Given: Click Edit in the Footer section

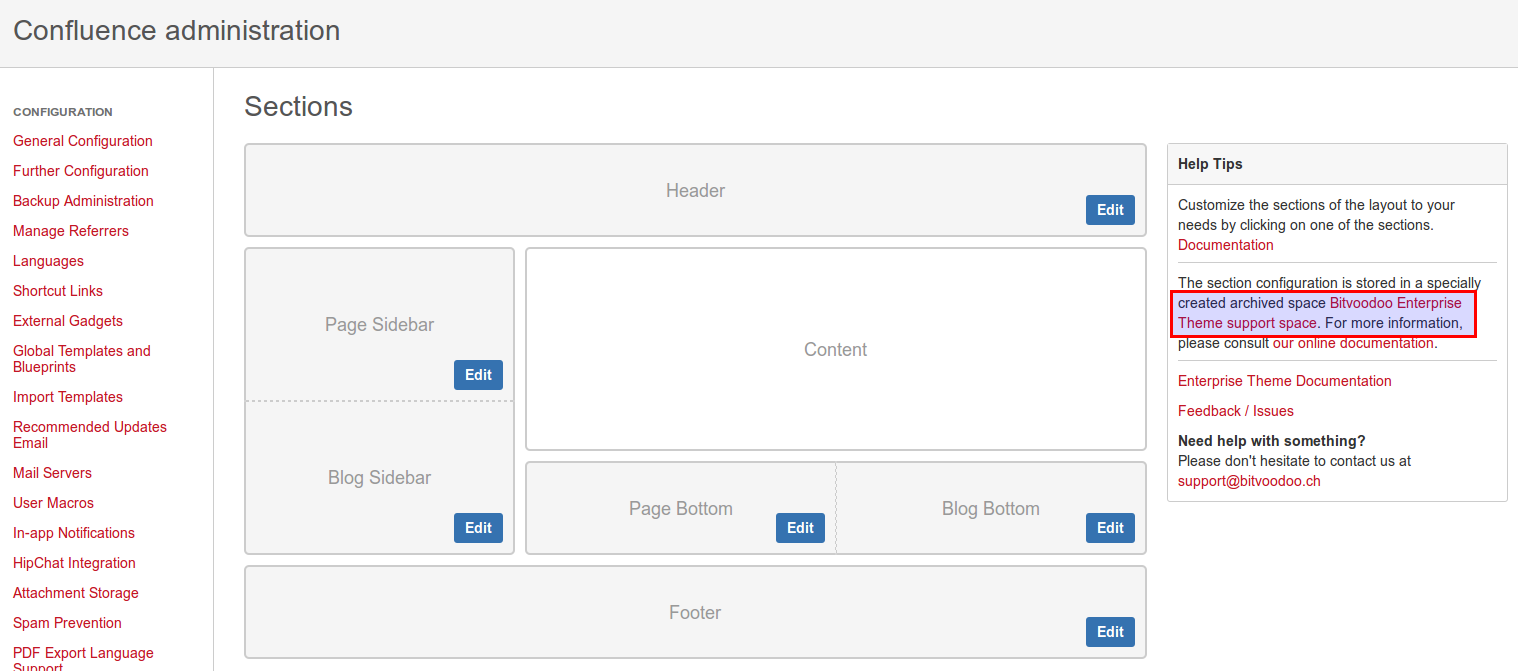Looking at the screenshot, I should tap(1110, 632).
